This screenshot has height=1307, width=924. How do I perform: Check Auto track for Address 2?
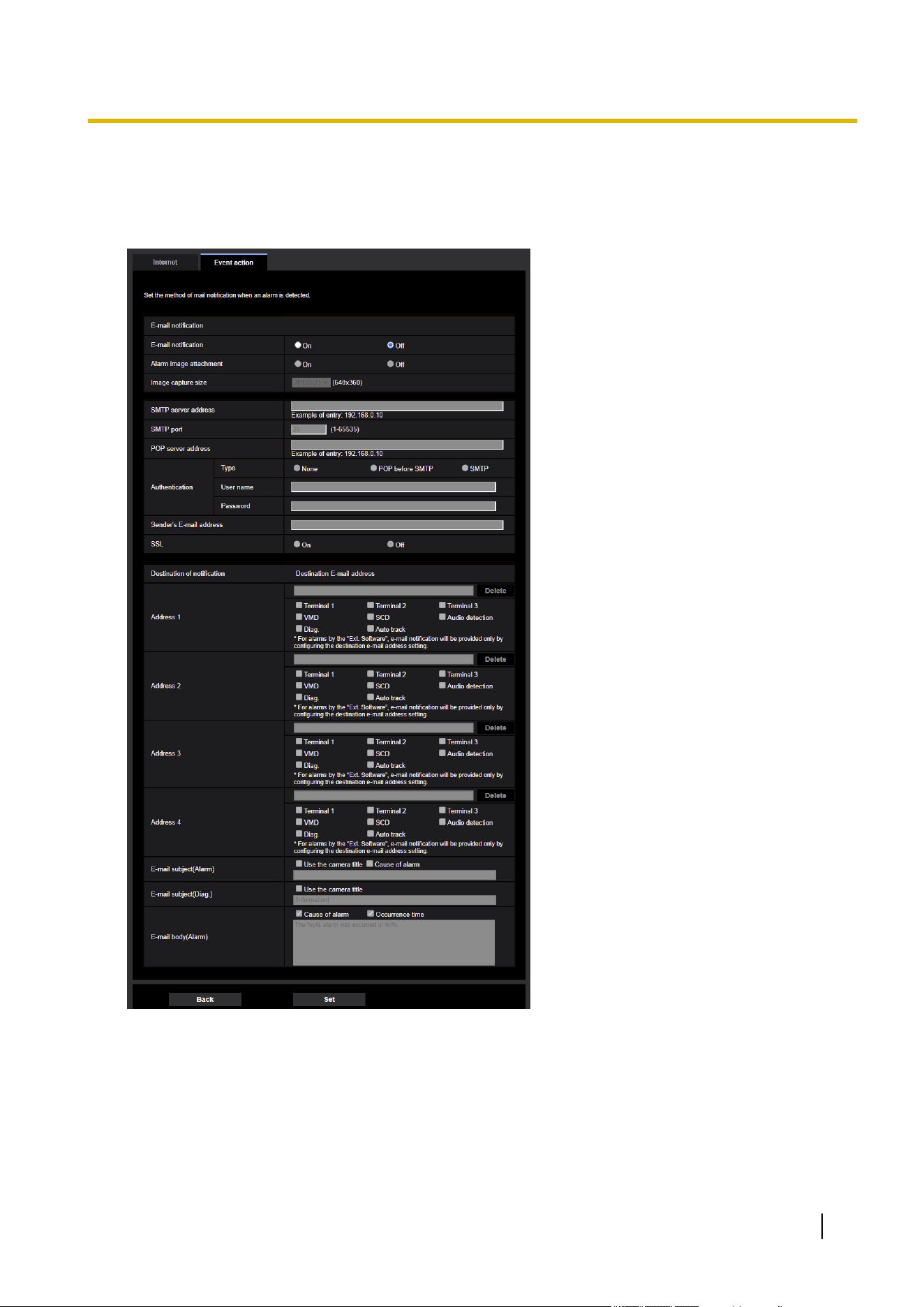tap(371, 697)
